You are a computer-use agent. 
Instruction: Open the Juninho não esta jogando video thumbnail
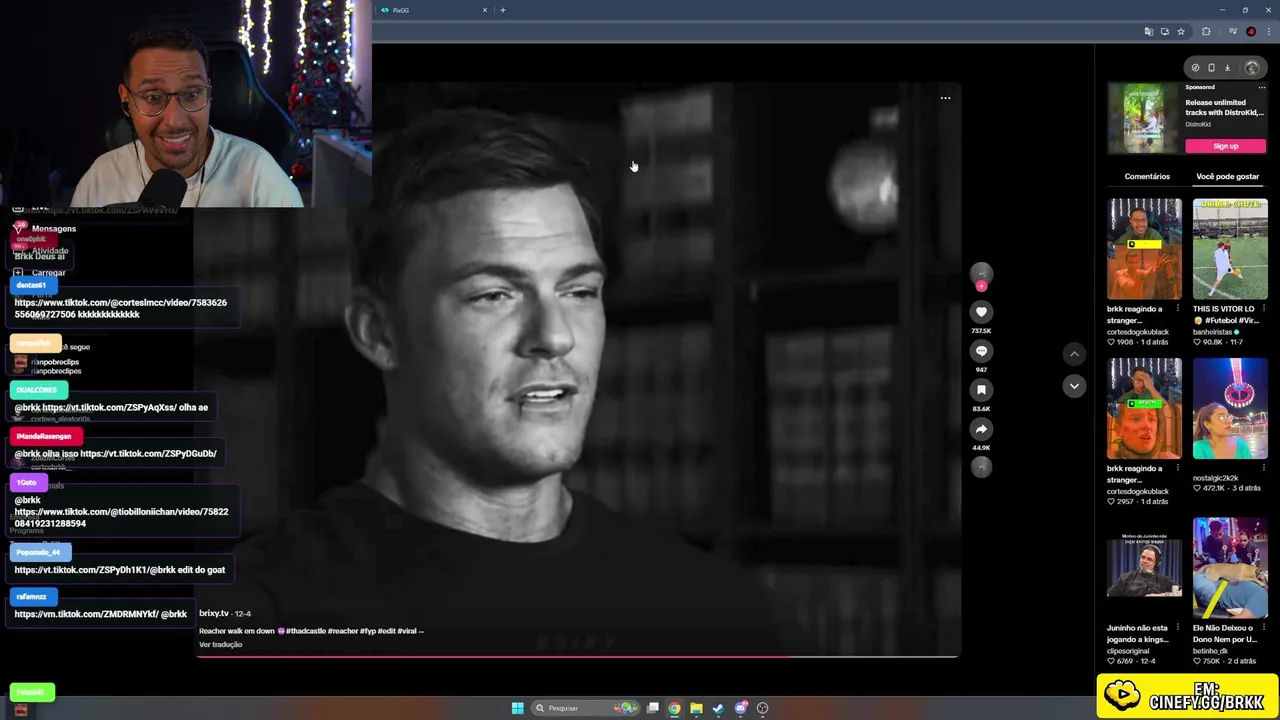1144,567
